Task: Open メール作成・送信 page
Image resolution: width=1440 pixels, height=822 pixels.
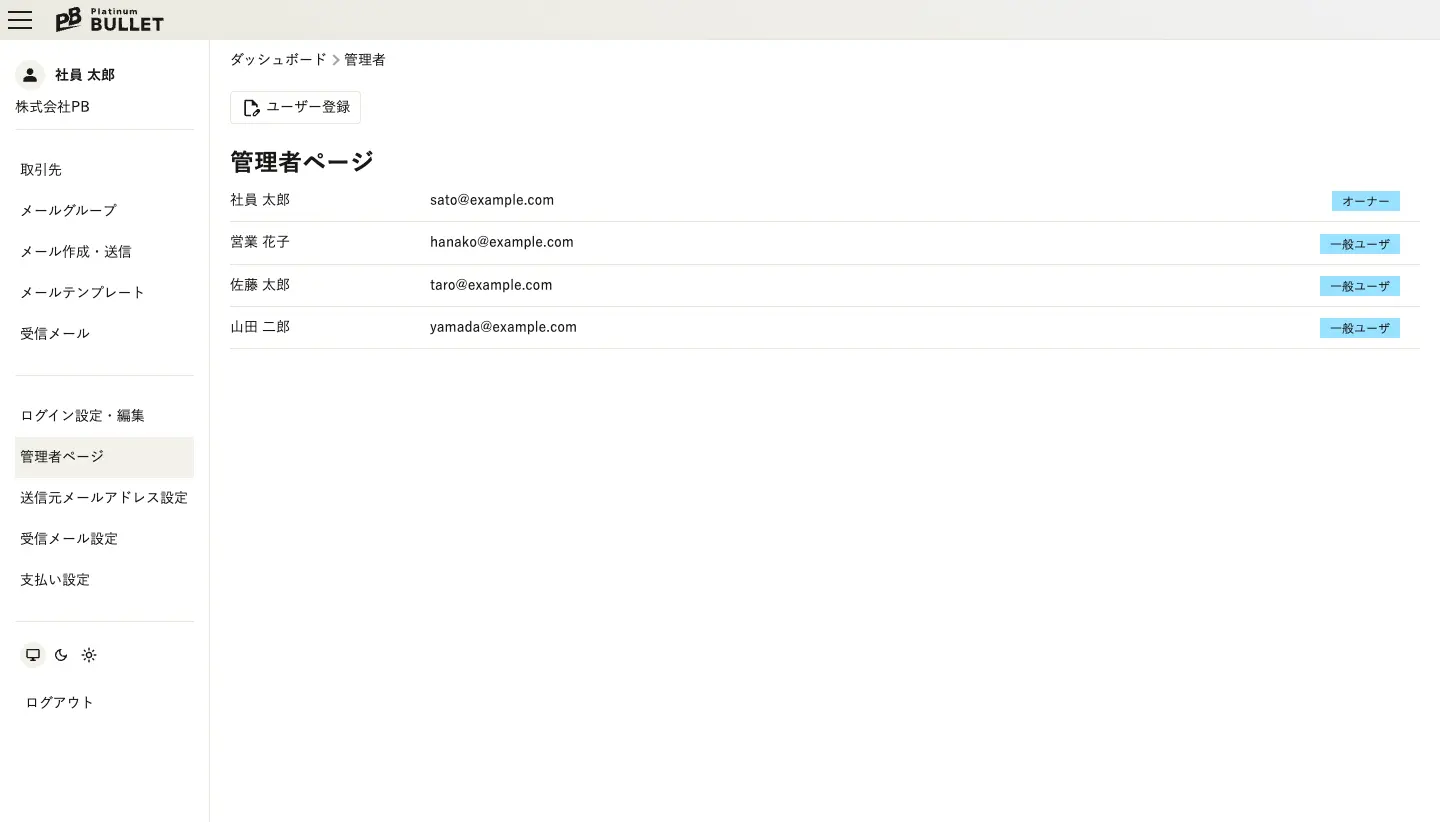Action: (76, 252)
